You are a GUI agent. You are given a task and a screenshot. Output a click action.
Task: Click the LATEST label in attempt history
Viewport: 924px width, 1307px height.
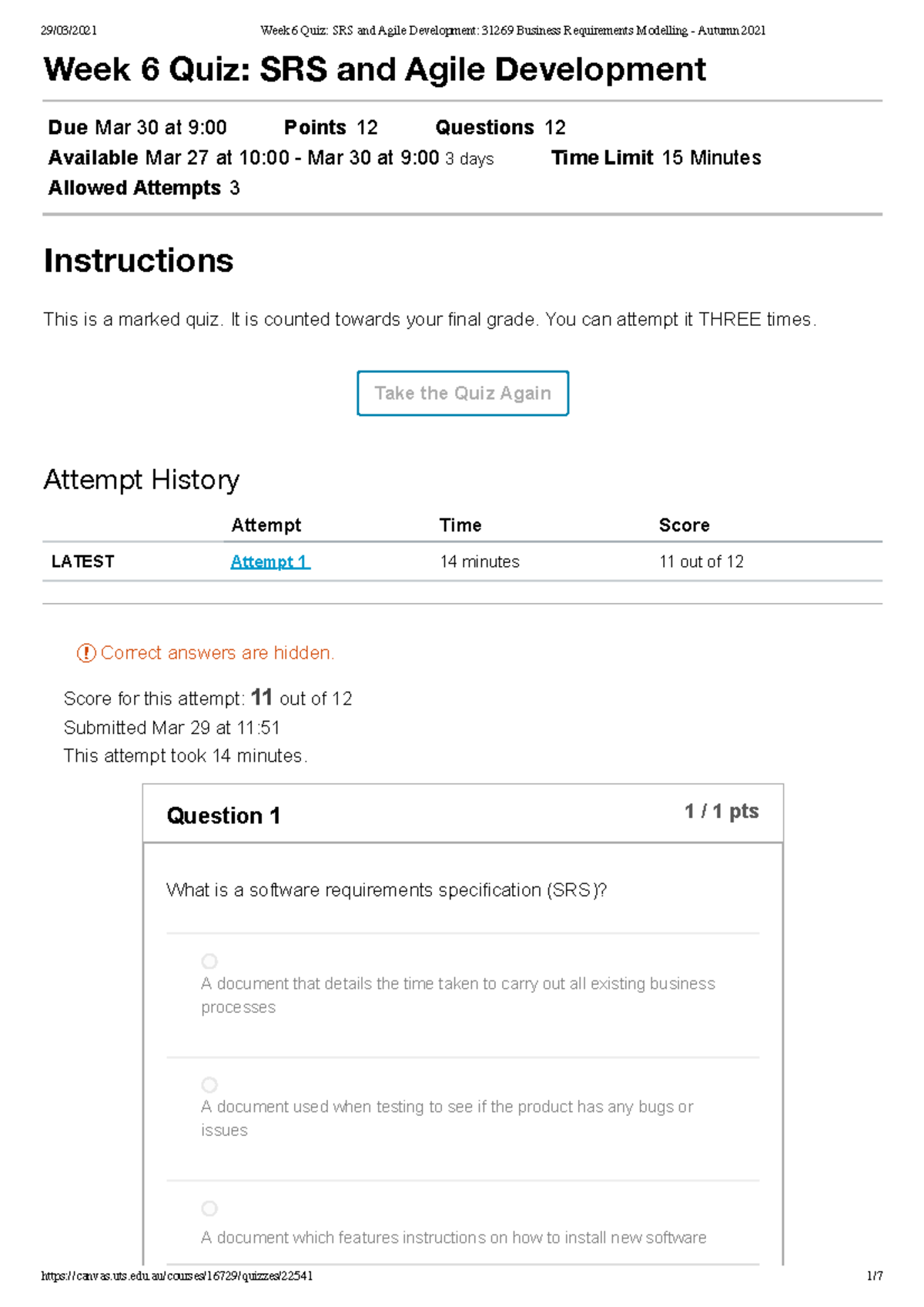[81, 561]
